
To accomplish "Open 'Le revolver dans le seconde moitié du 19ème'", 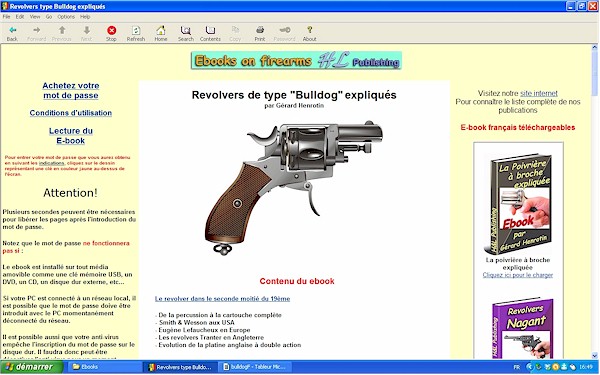I will click(x=222, y=299).
